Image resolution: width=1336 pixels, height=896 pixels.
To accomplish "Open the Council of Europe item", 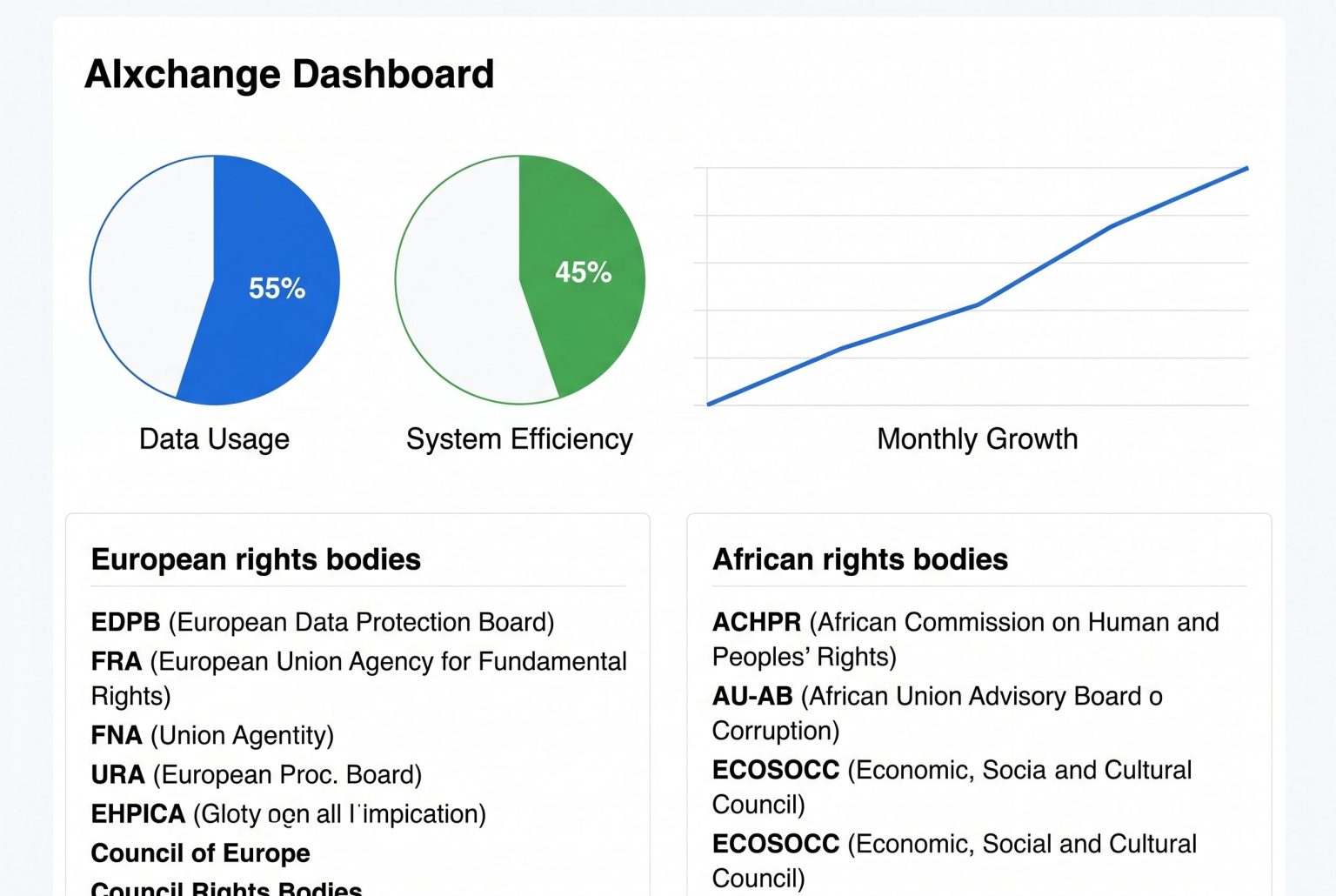I will [200, 853].
